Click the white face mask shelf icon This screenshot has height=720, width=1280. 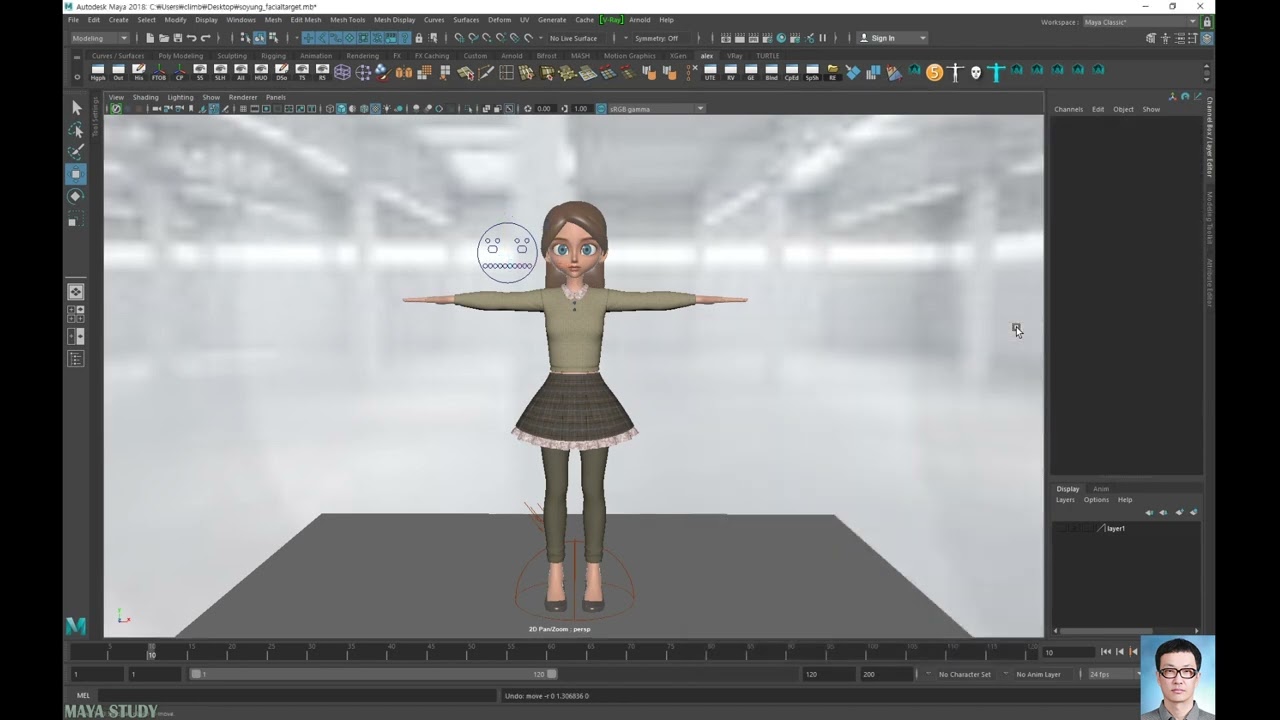click(x=976, y=72)
